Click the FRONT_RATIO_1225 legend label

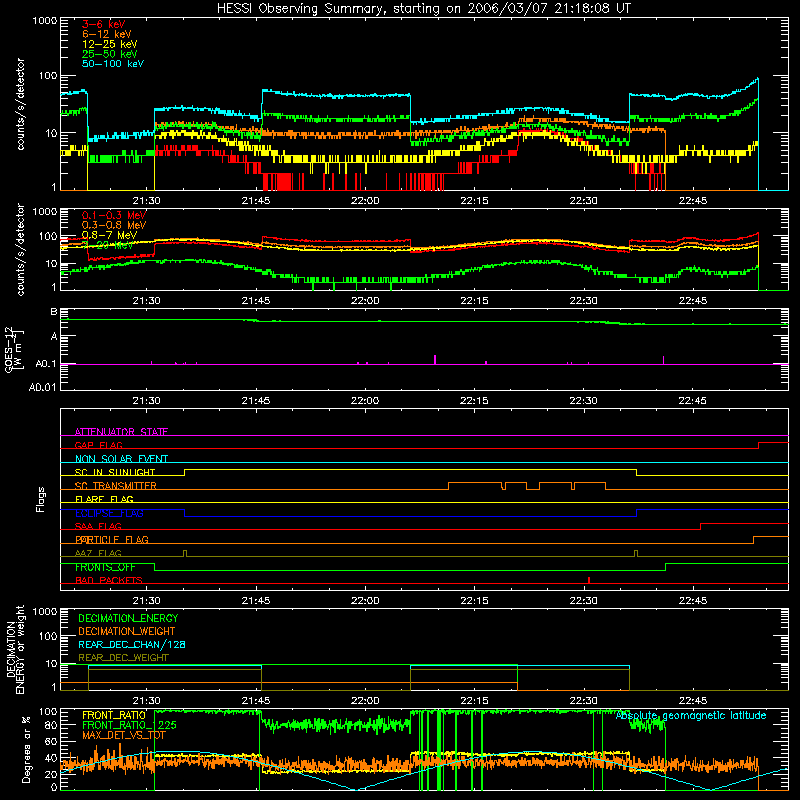tap(129, 725)
